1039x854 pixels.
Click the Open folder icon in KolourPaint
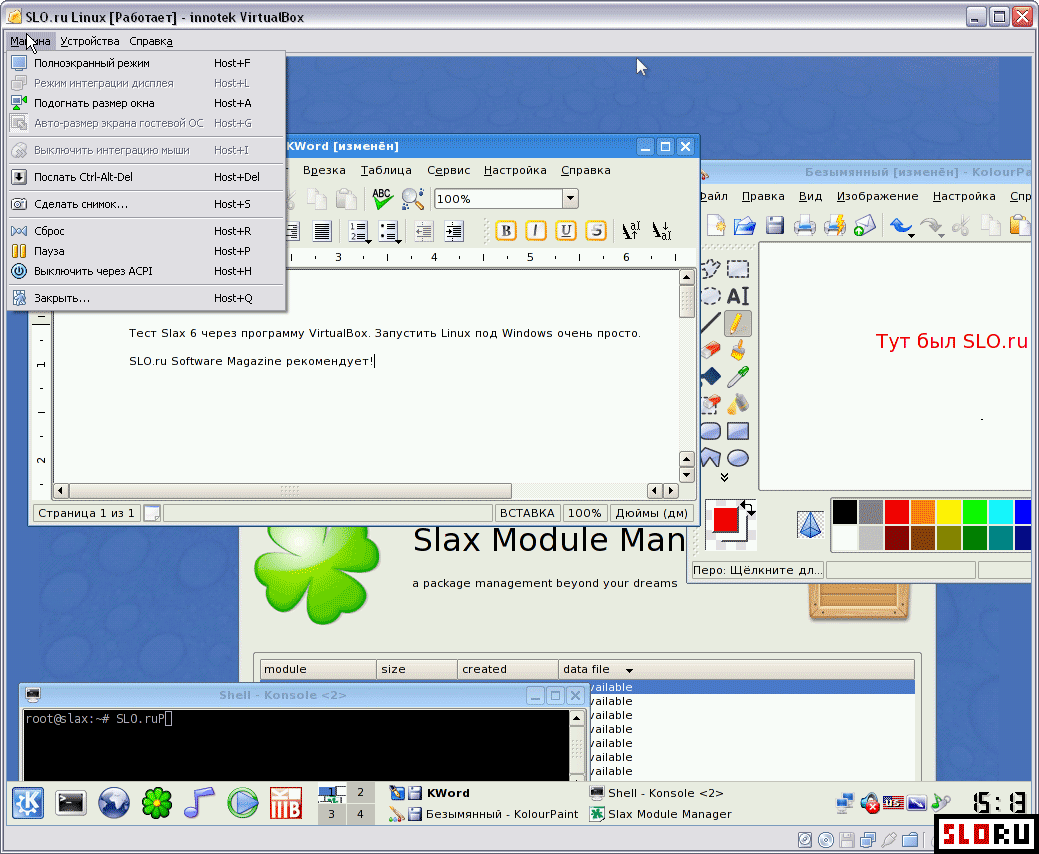pos(745,226)
